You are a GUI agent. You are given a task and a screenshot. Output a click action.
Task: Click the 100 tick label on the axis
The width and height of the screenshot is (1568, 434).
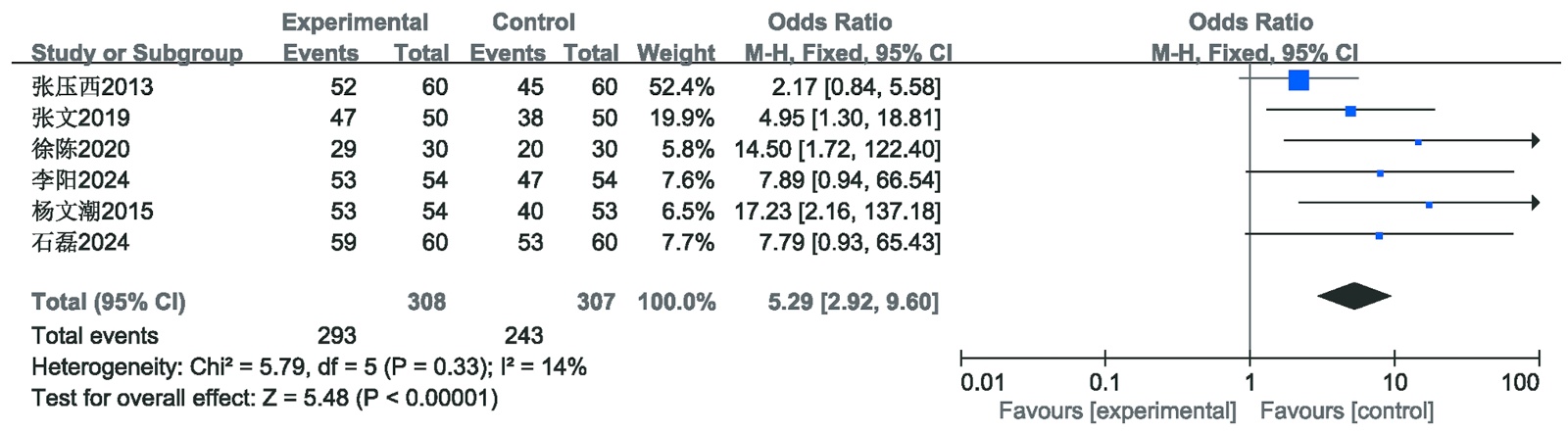[1520, 383]
